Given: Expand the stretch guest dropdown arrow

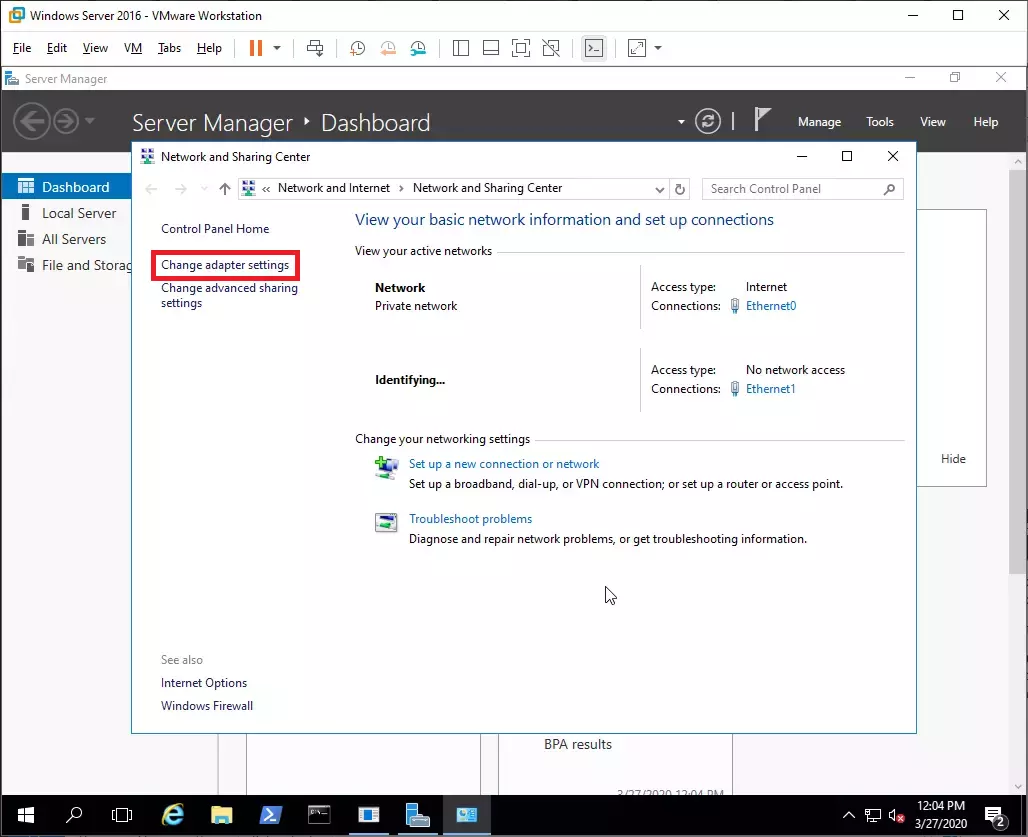Looking at the screenshot, I should tap(658, 48).
